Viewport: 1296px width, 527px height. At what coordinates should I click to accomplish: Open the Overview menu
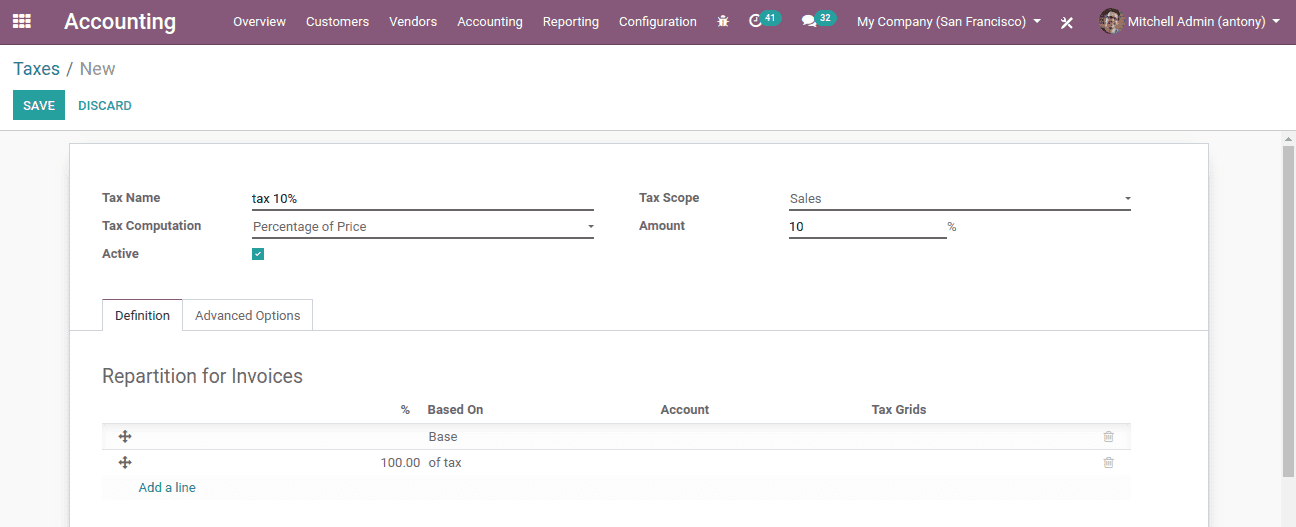coord(259,21)
